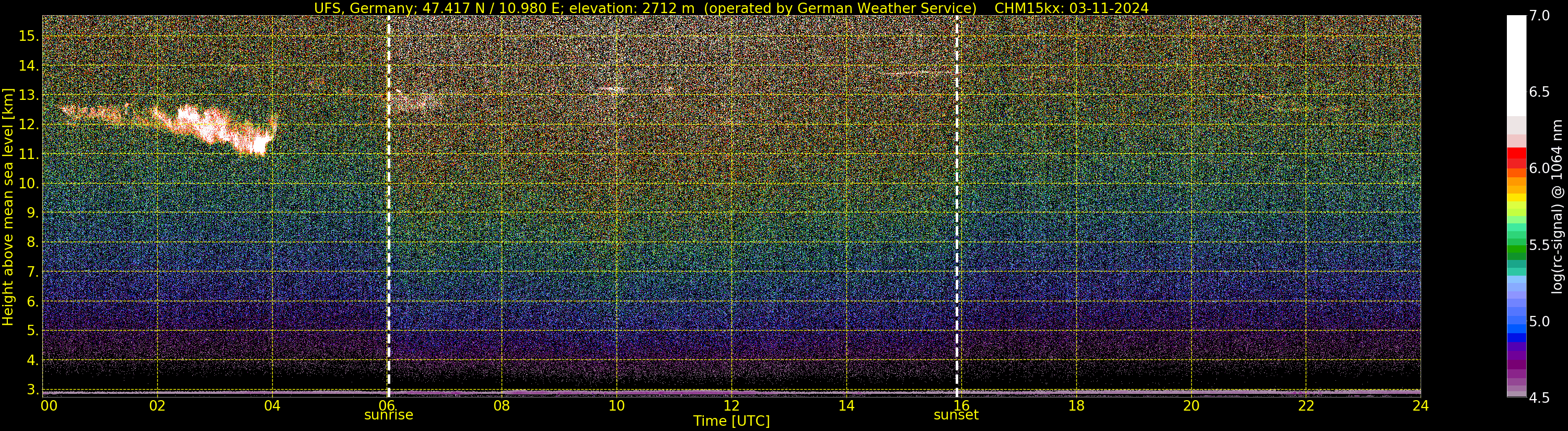Screen dimensions: 1568x431
Task: Click the "6.5" colorbar tick label
Action: click(1539, 92)
